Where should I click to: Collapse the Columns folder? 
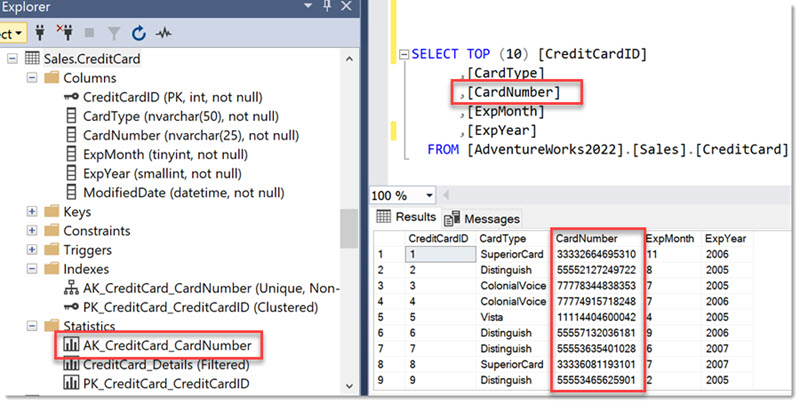coord(33,78)
